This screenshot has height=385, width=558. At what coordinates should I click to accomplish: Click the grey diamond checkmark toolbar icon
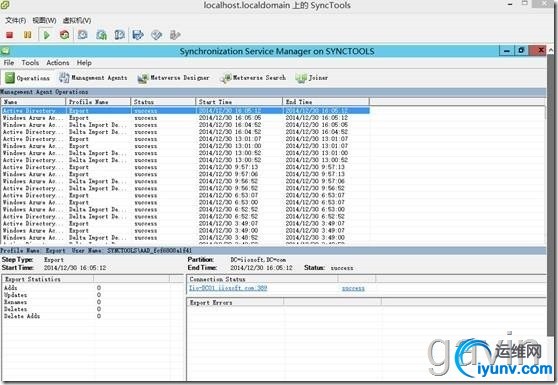157,35
